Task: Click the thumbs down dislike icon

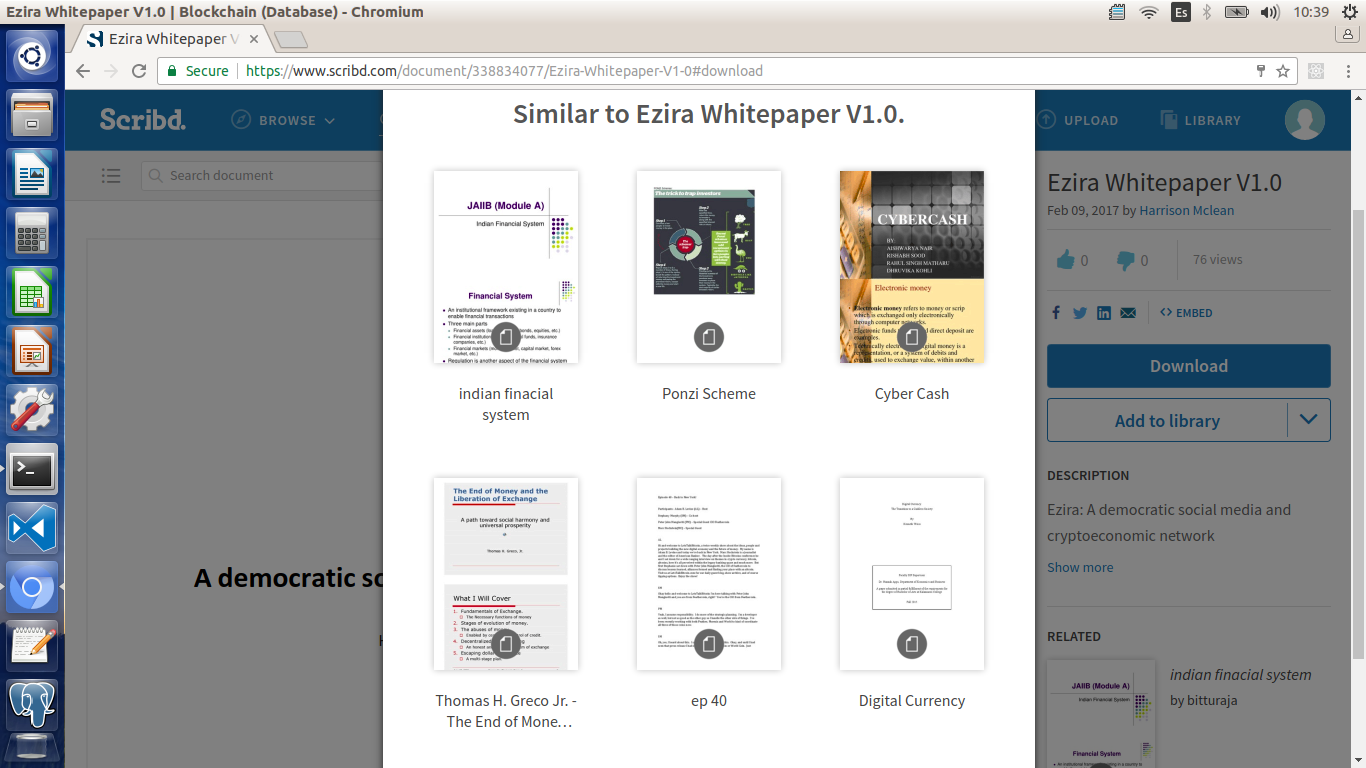Action: (1126, 260)
